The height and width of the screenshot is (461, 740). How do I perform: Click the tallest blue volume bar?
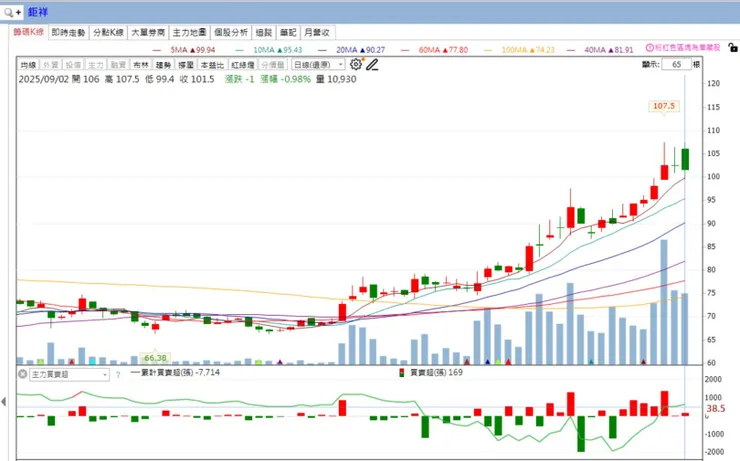click(x=664, y=302)
